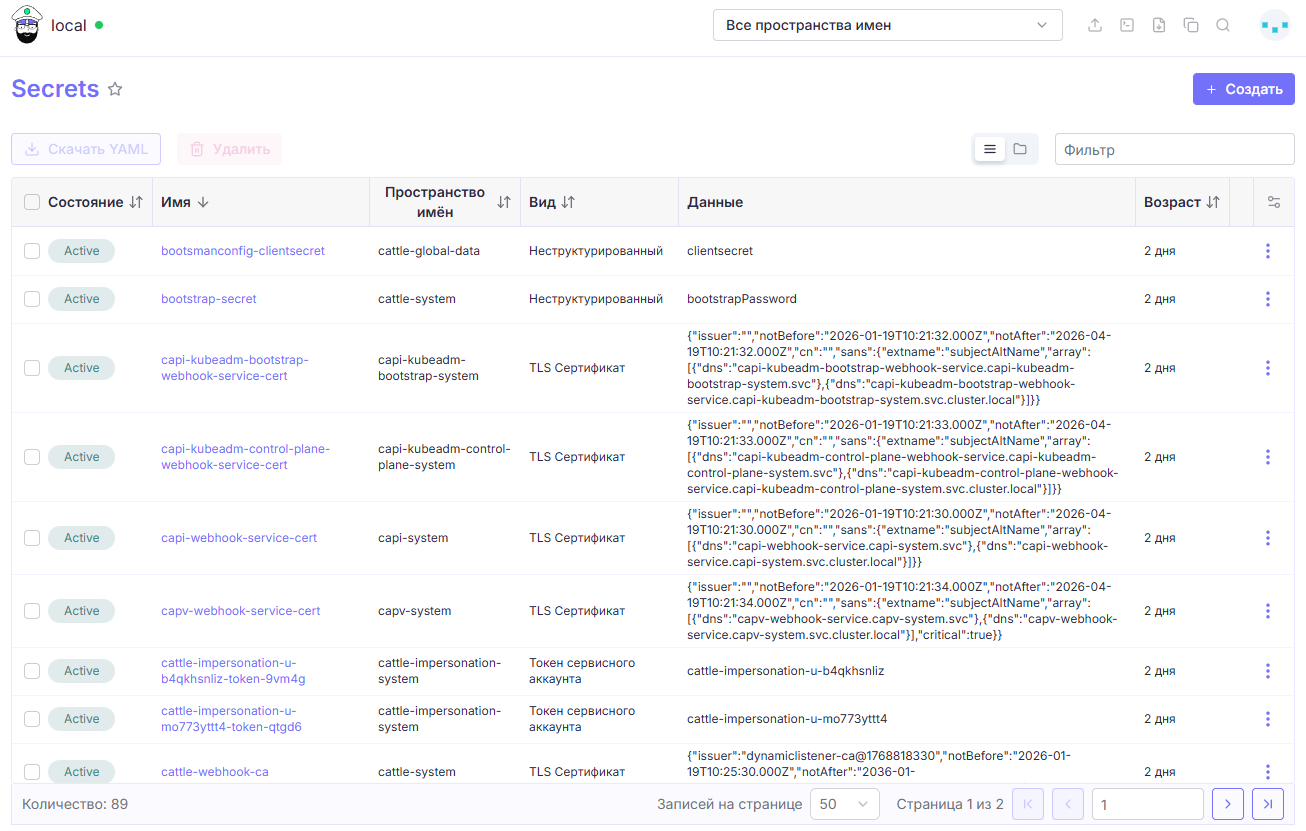Open row actions for bootsmanconfig-clientsecret
The height and width of the screenshot is (831, 1306).
[1268, 251]
